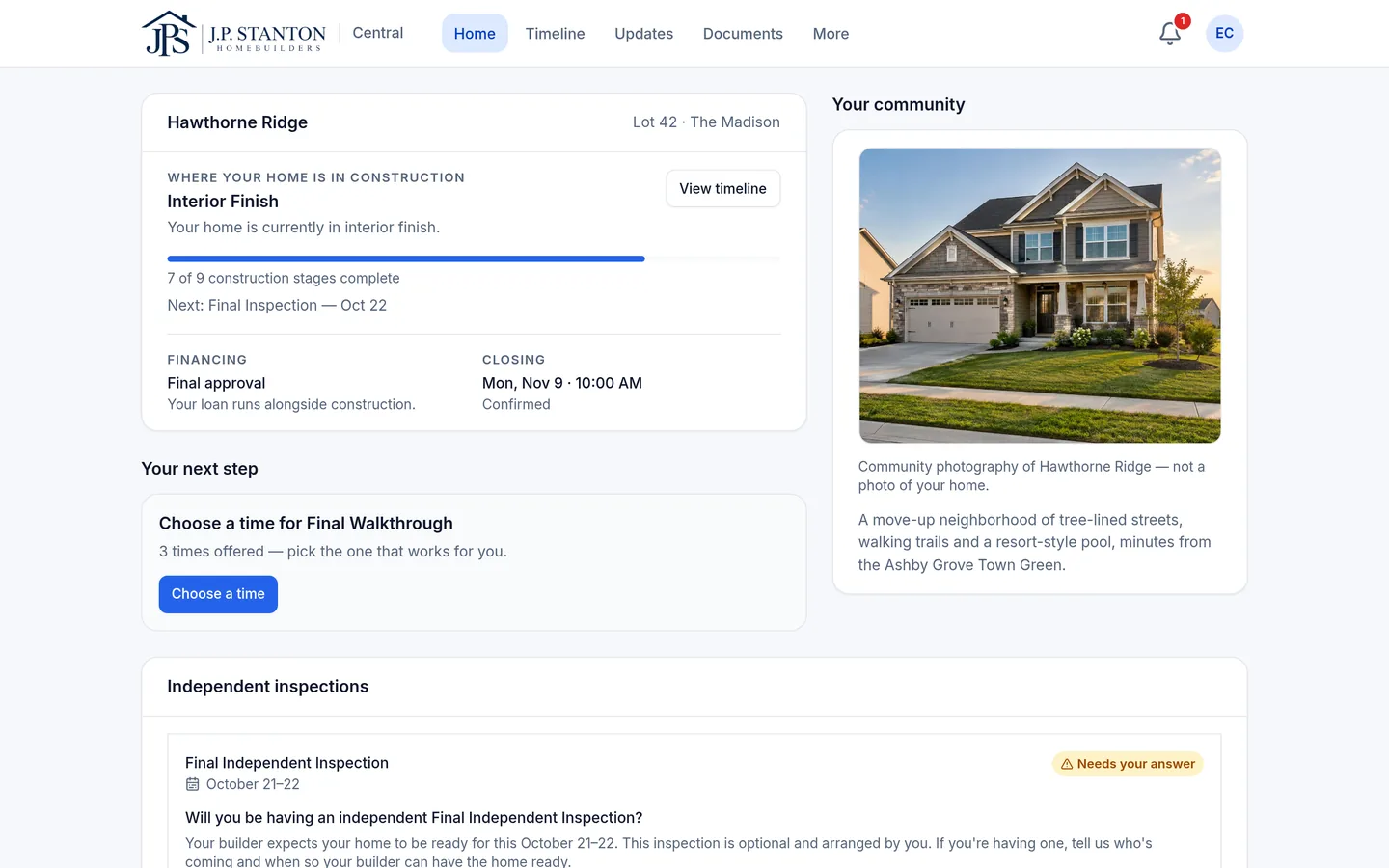Screen dimensions: 1389x868
Task: Click the J.P. Stanton Homebuilders logo
Action: (x=233, y=34)
